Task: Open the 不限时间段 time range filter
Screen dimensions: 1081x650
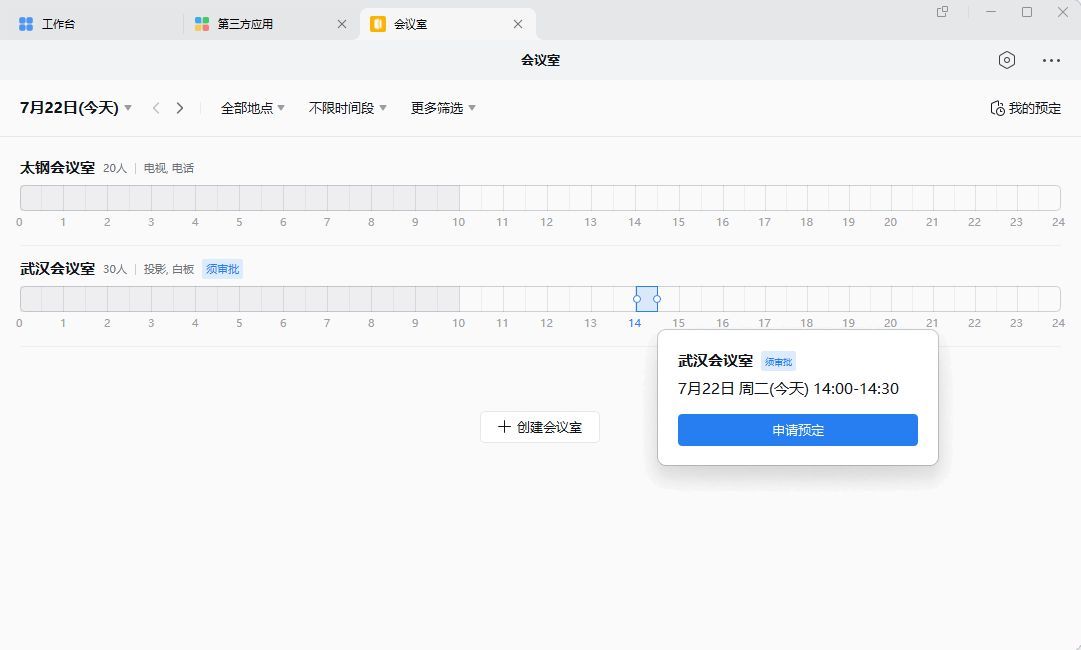Action: pyautogui.click(x=347, y=108)
